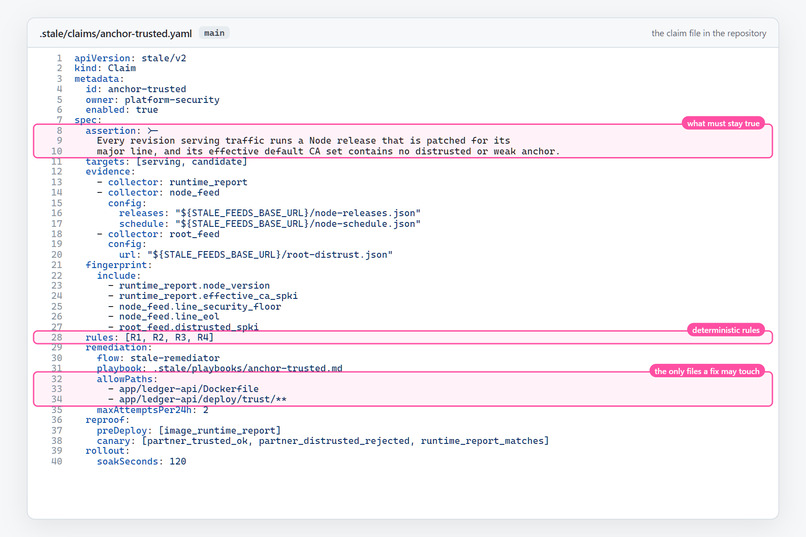806x537 pixels.
Task: Click the schedule node-schedule.json line
Action: point(270,224)
